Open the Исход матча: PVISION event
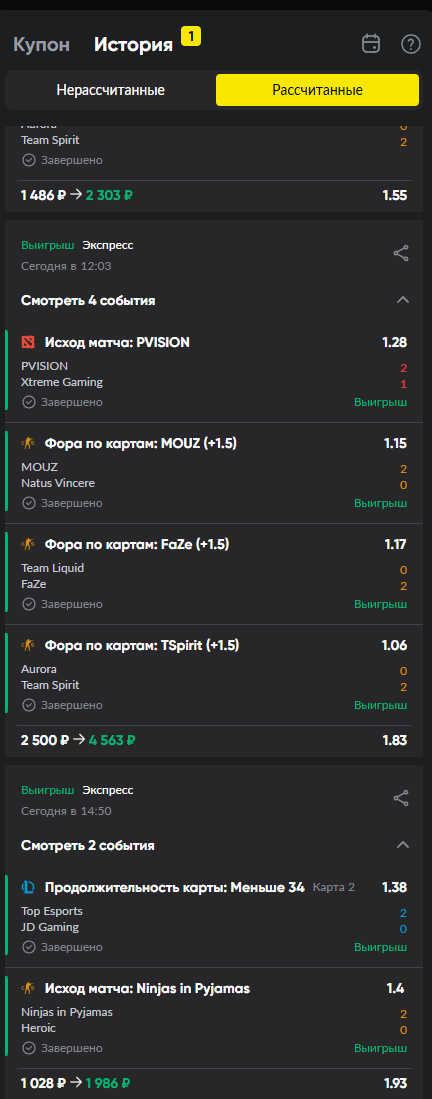Screen dimensions: 432x1099 (117, 342)
